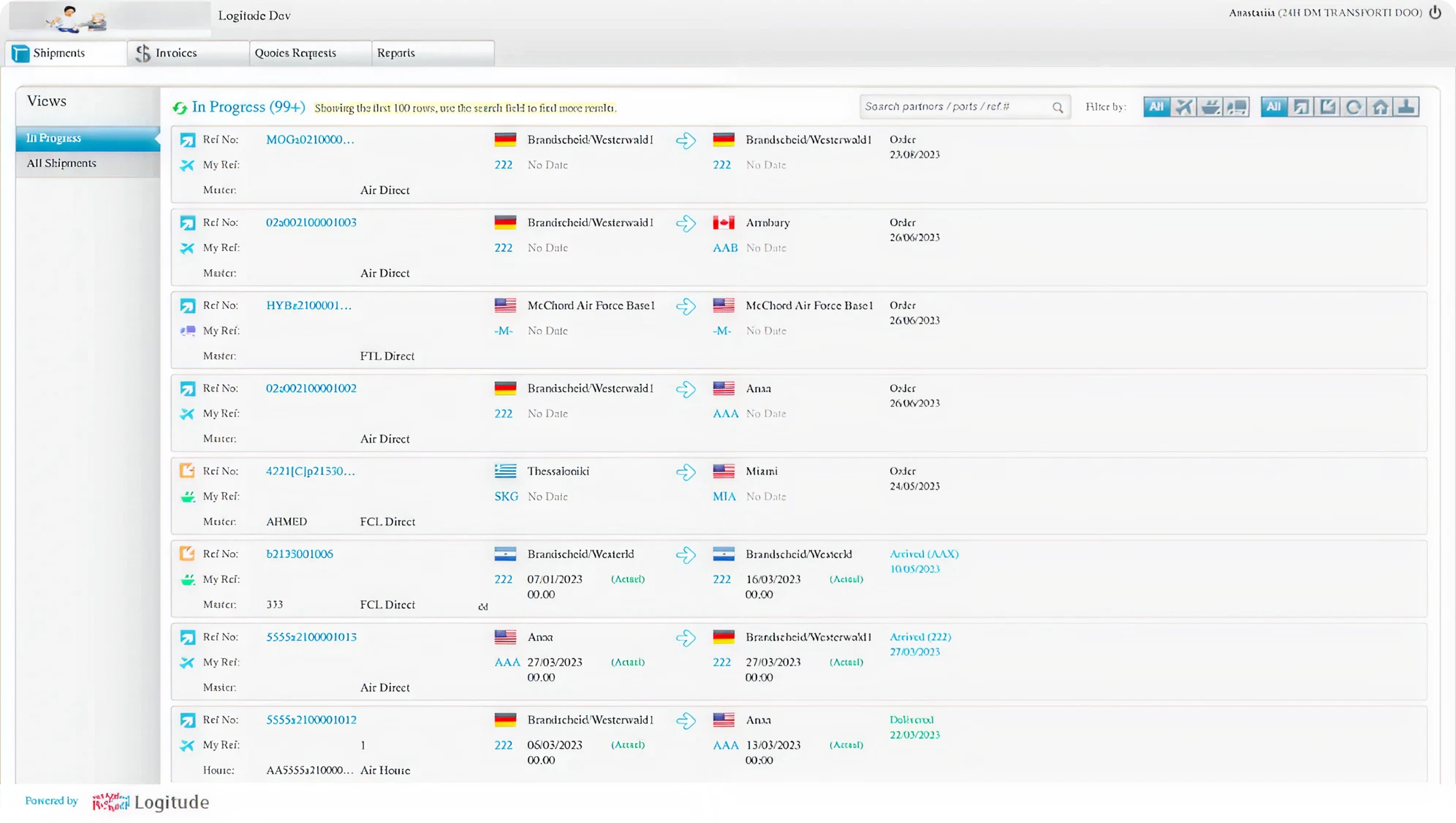Click the home/domestic shipments filter icon
This screenshot has width=1456, height=823.
tap(1380, 106)
